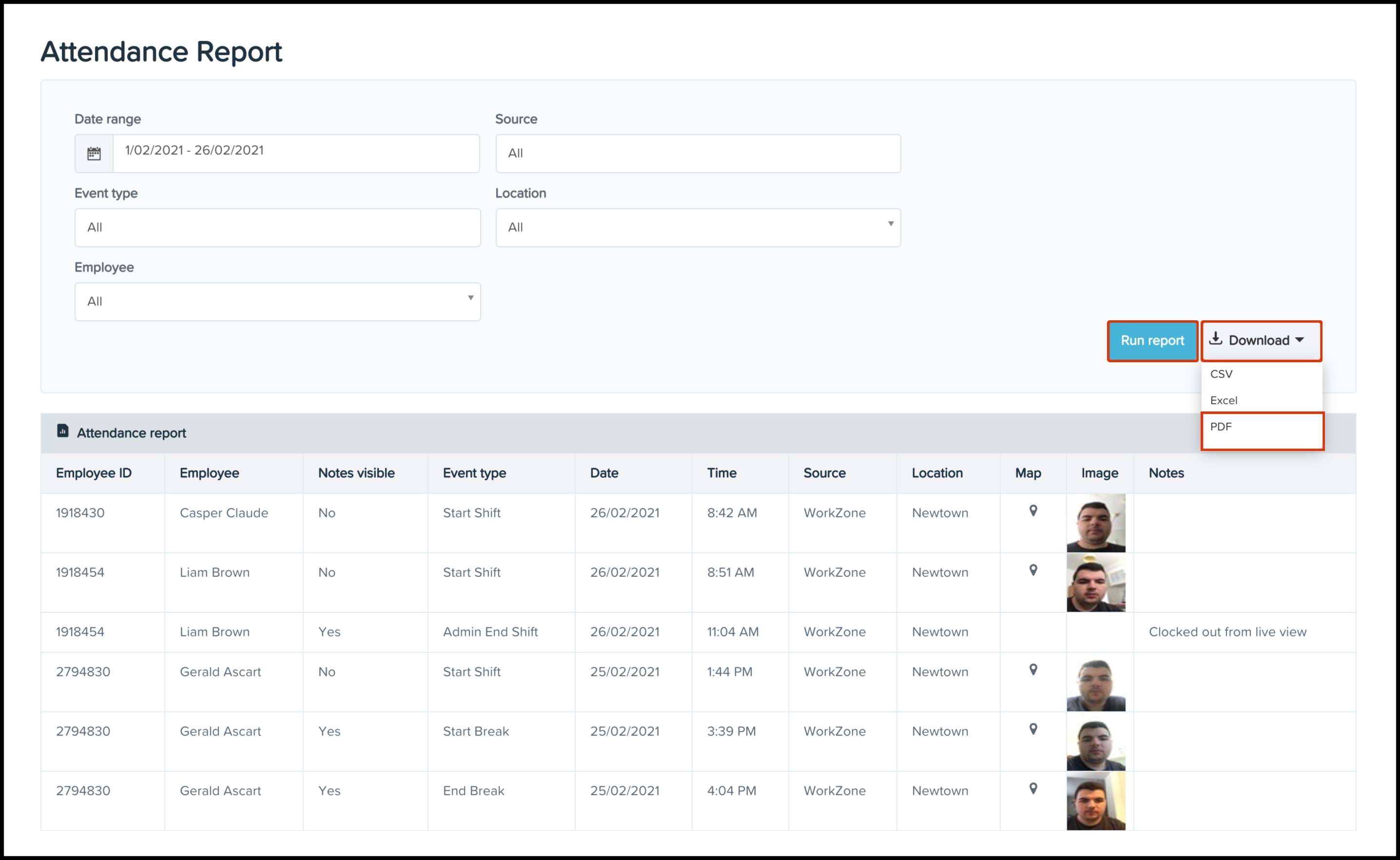Click the download arrow icon on Download button
The width and height of the screenshot is (1400, 860).
[x=1215, y=339]
